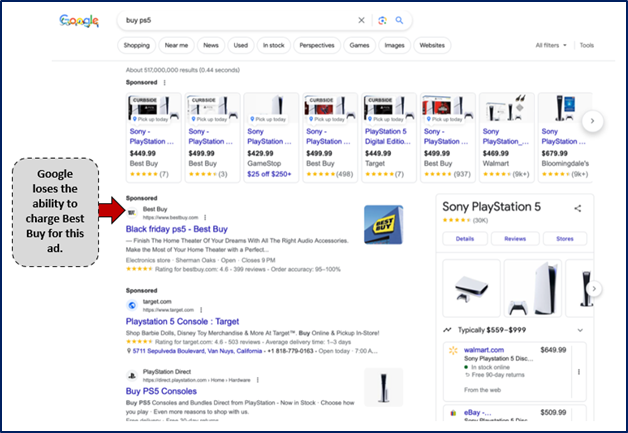Screen dimensions: 628x433
Task: Open the $499.99 Best Buy card rated (937)
Action: [x=448, y=137]
